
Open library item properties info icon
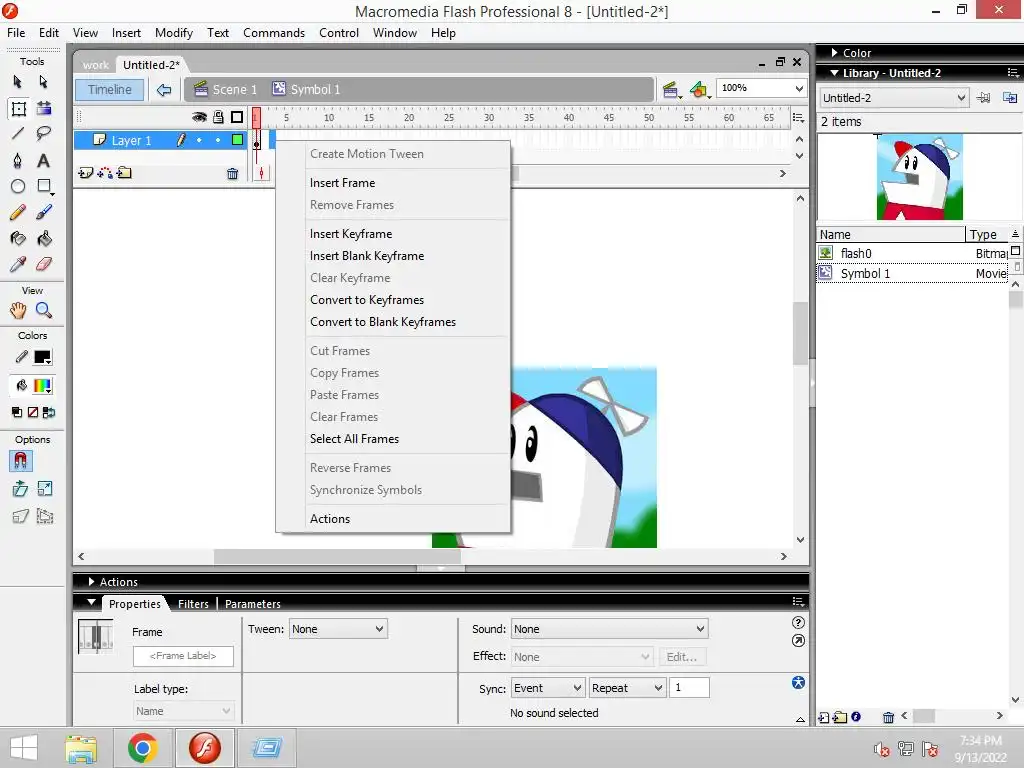[856, 716]
